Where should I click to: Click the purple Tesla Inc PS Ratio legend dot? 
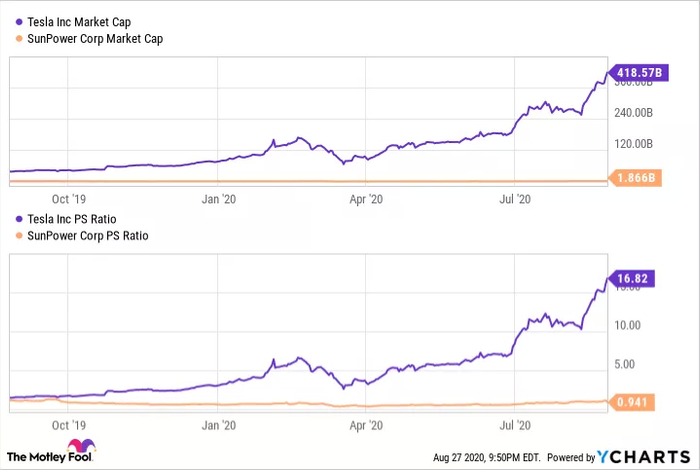(18, 217)
